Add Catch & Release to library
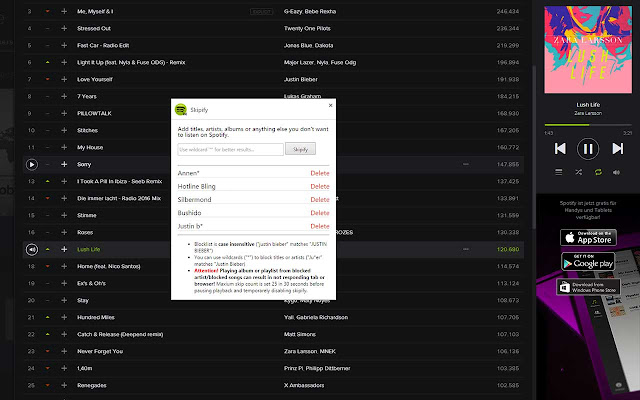Image resolution: width=640 pixels, height=400 pixels. click(x=64, y=334)
